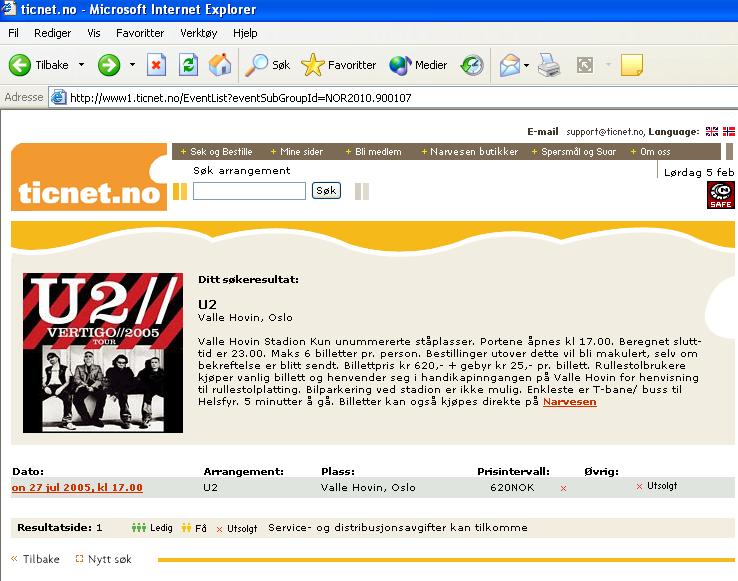This screenshot has width=738, height=581.
Task: Click the U2 Vertigo 2005 tour poster
Action: click(103, 353)
